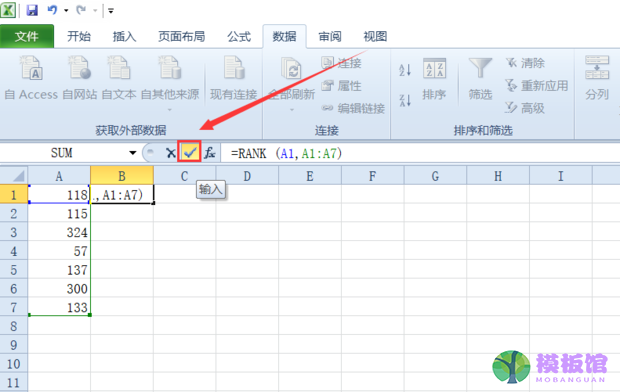Import data using 自 Access icon
The image size is (620, 392).
coord(31,78)
